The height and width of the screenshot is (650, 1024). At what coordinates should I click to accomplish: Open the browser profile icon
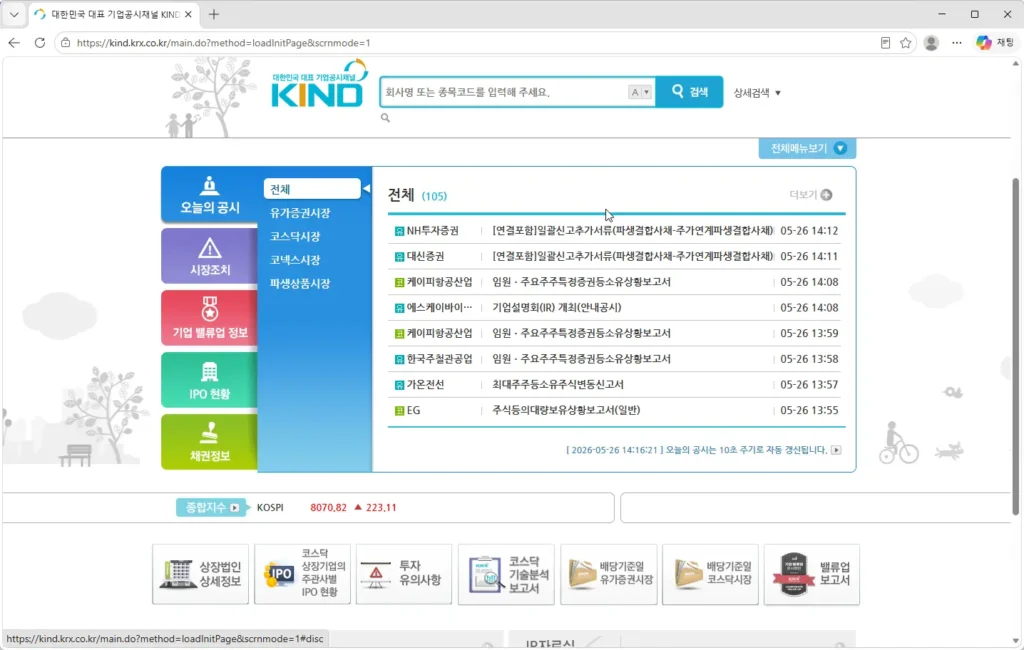tap(931, 42)
